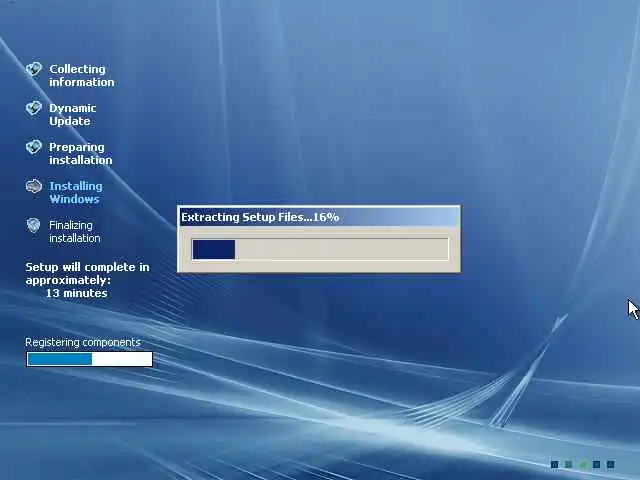Click the Installing Windows current-step icon
640x480 pixels.
click(x=34, y=186)
